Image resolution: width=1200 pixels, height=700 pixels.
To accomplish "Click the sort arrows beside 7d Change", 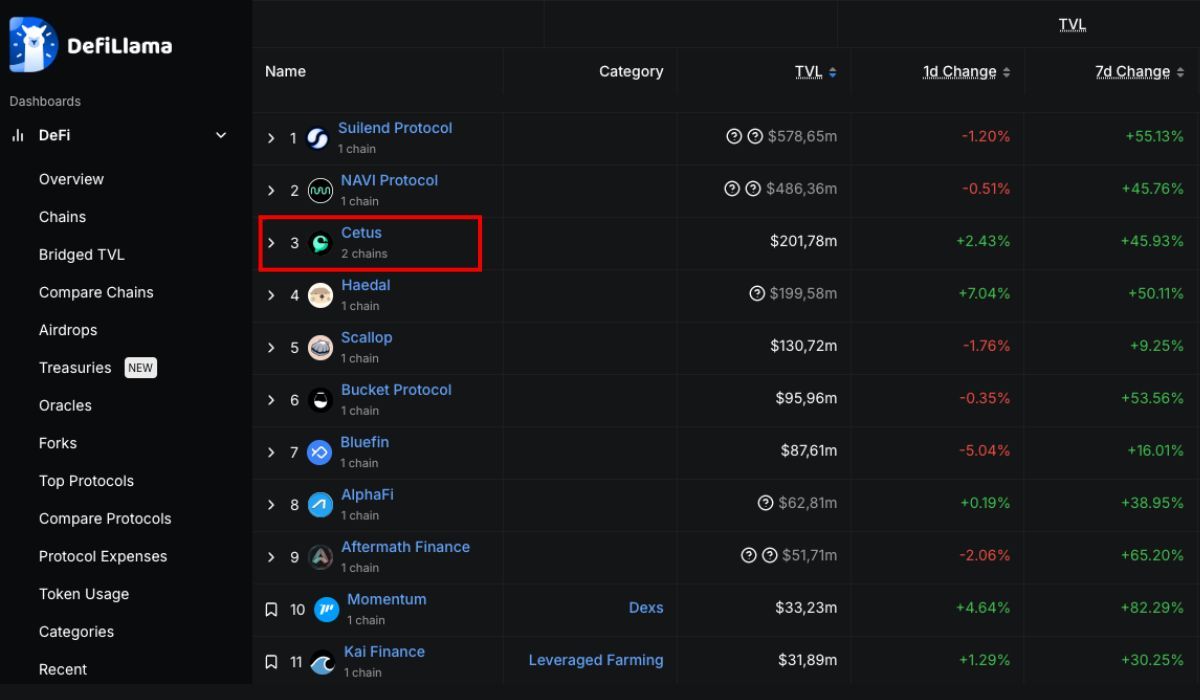I will point(1180,72).
